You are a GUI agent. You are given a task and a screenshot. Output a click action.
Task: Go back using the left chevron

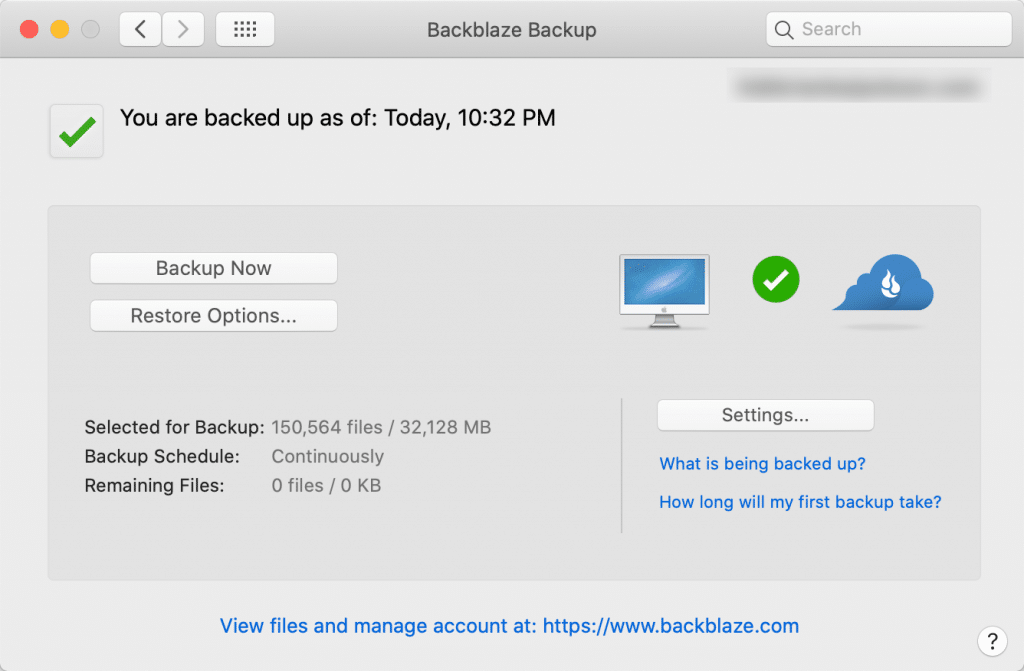click(x=140, y=30)
